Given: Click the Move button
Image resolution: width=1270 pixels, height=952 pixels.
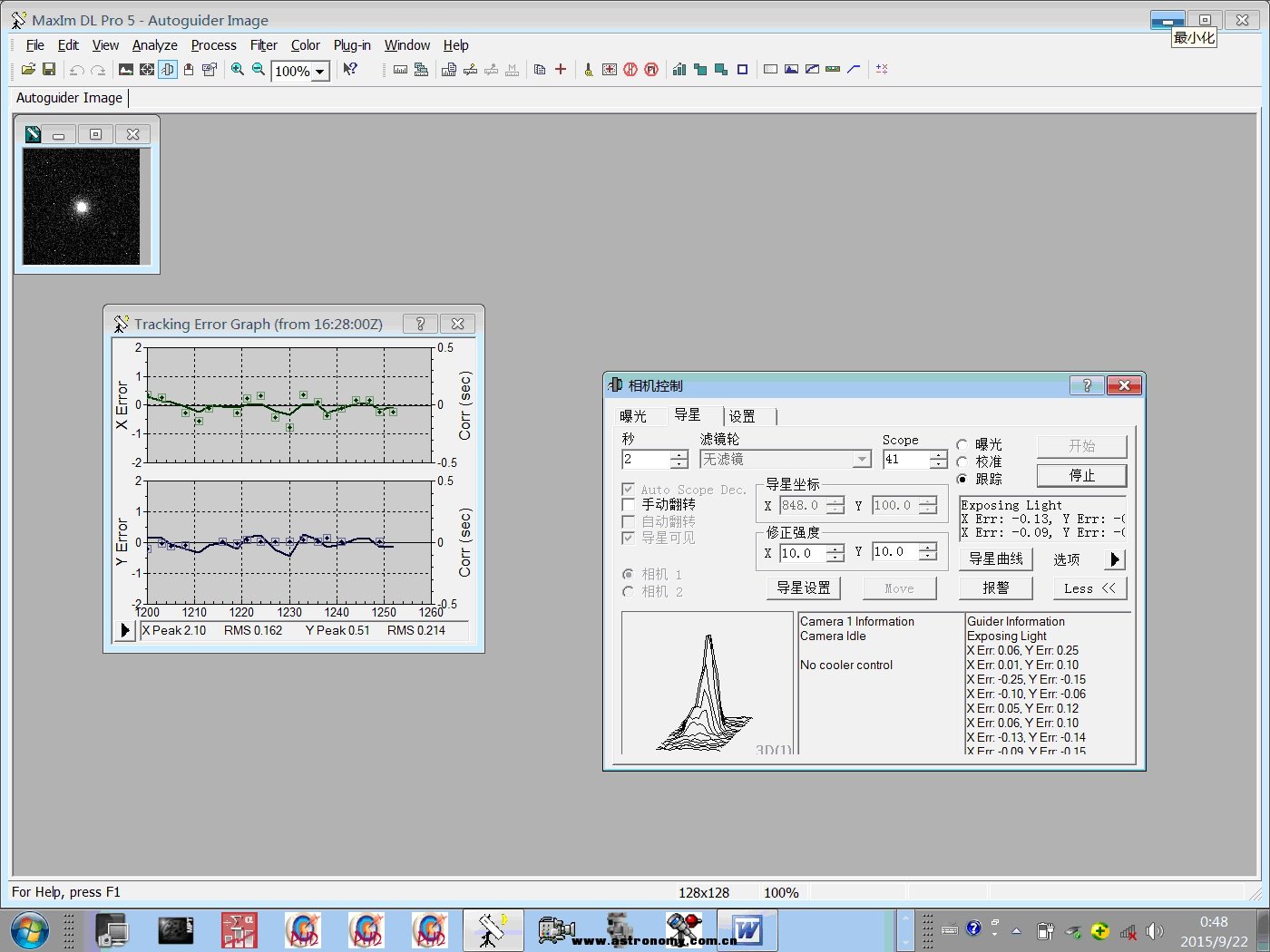Looking at the screenshot, I should pos(899,588).
